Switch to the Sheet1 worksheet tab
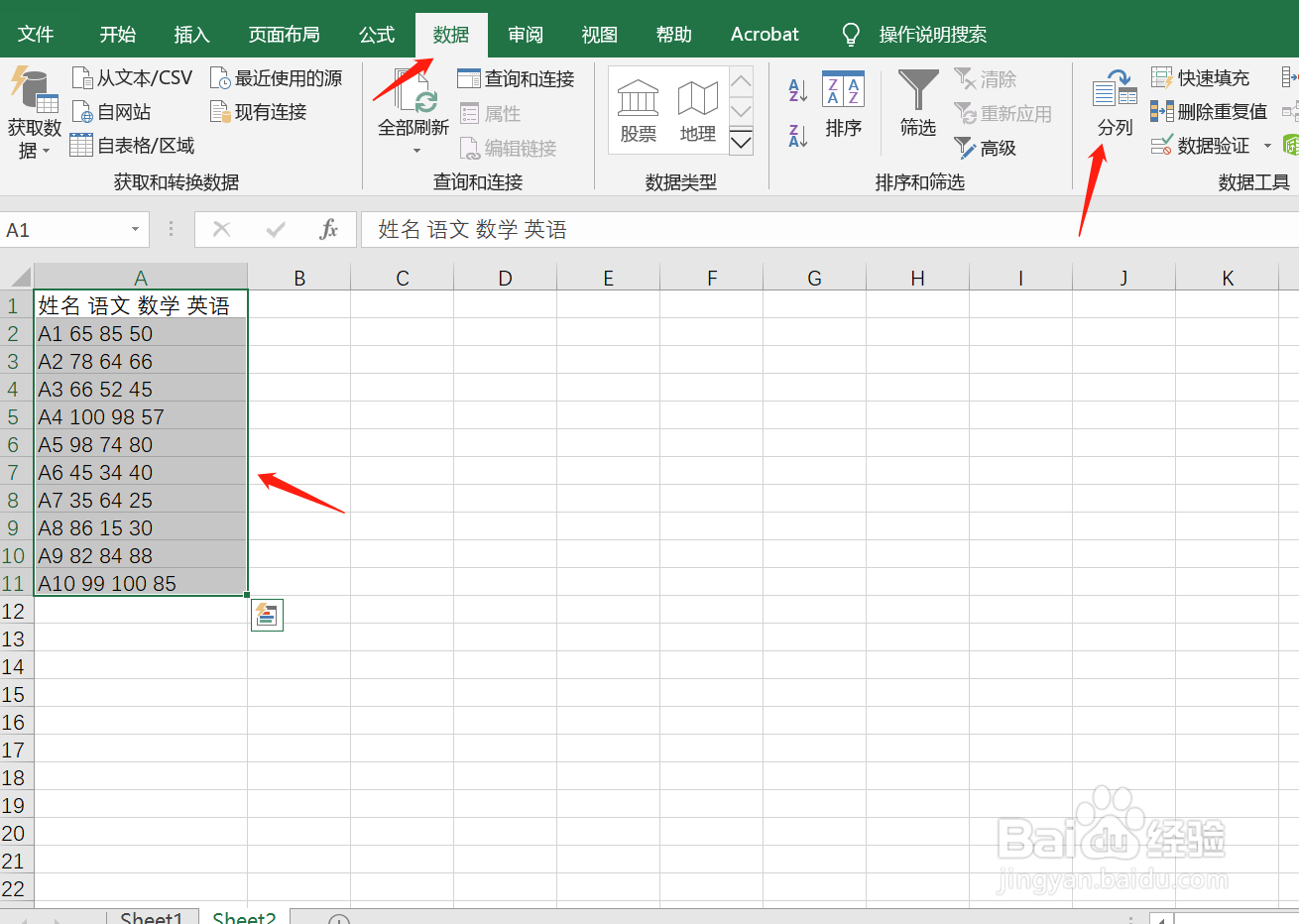 tap(152, 917)
